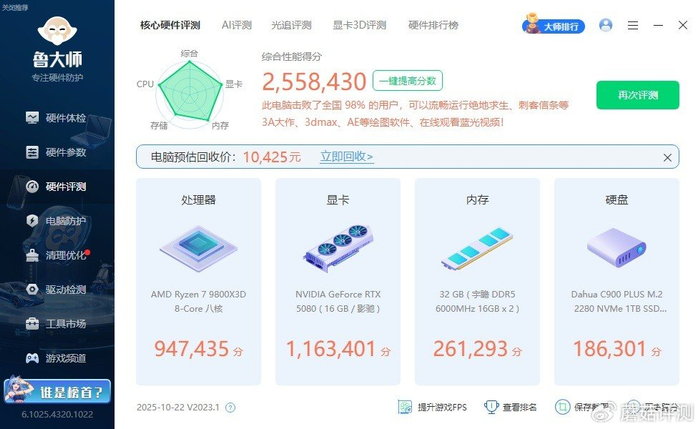Open 硬件体检 in the sidebar
700x429 pixels.
pyautogui.click(x=56, y=118)
